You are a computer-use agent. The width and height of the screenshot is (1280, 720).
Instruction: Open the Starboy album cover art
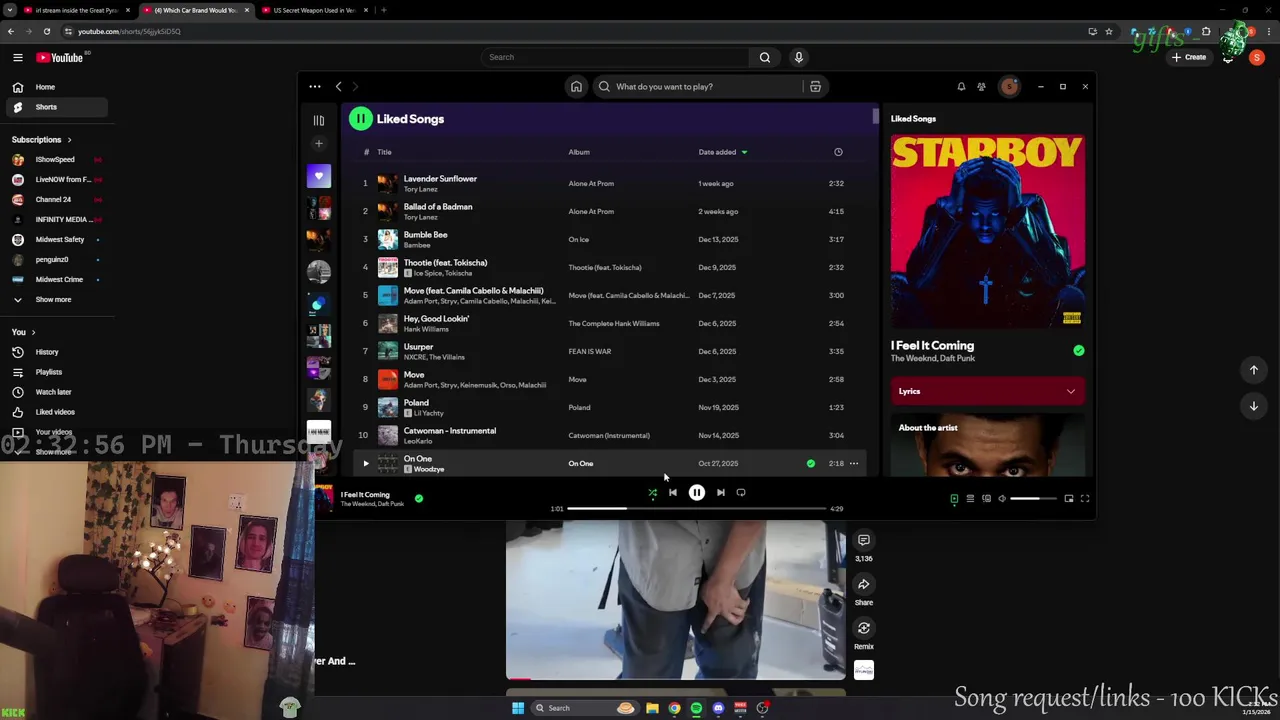[x=987, y=231]
